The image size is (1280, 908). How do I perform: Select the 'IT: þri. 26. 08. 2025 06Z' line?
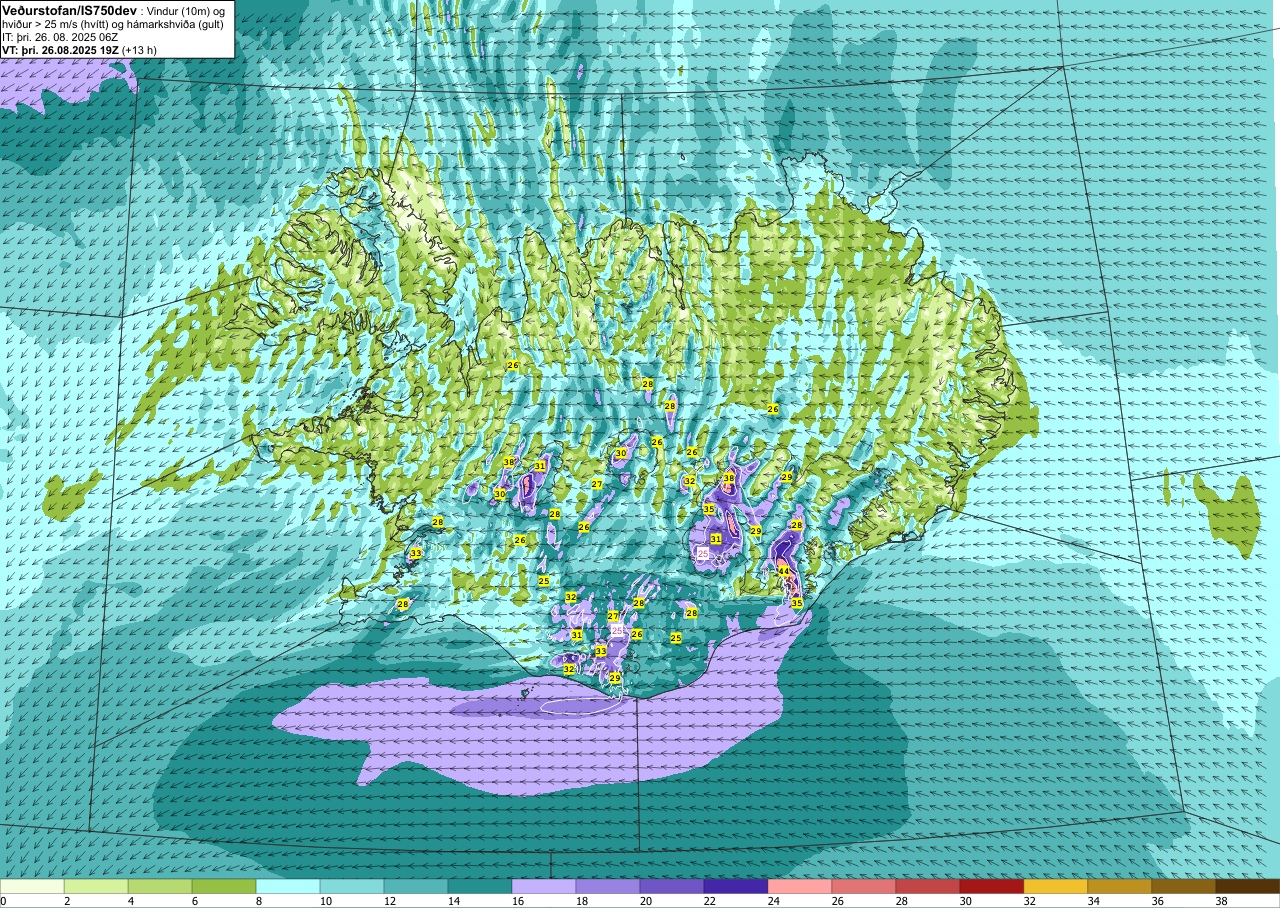(x=59, y=37)
